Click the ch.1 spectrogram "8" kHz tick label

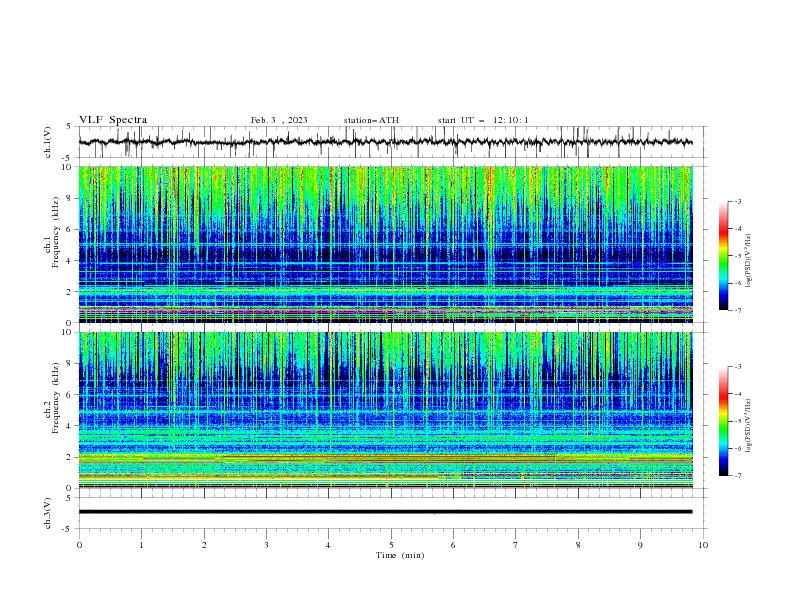[x=69, y=198]
